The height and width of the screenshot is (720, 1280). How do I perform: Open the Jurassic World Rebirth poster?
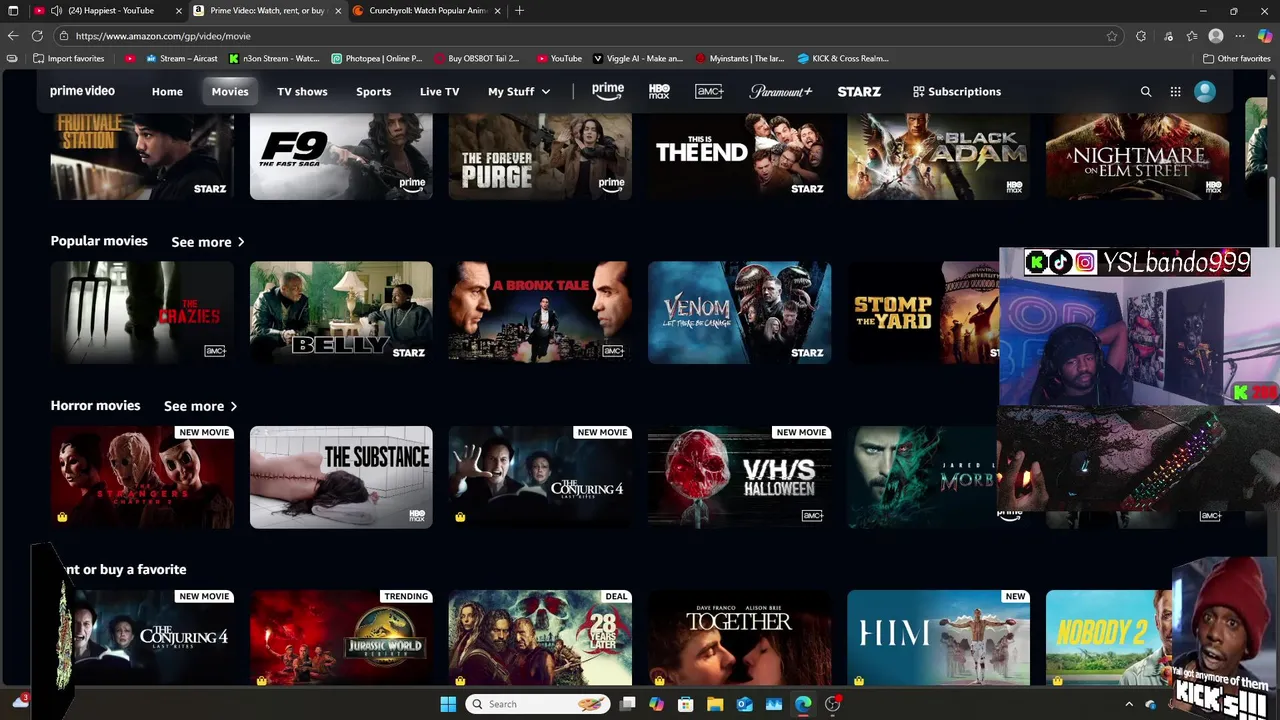(x=341, y=638)
